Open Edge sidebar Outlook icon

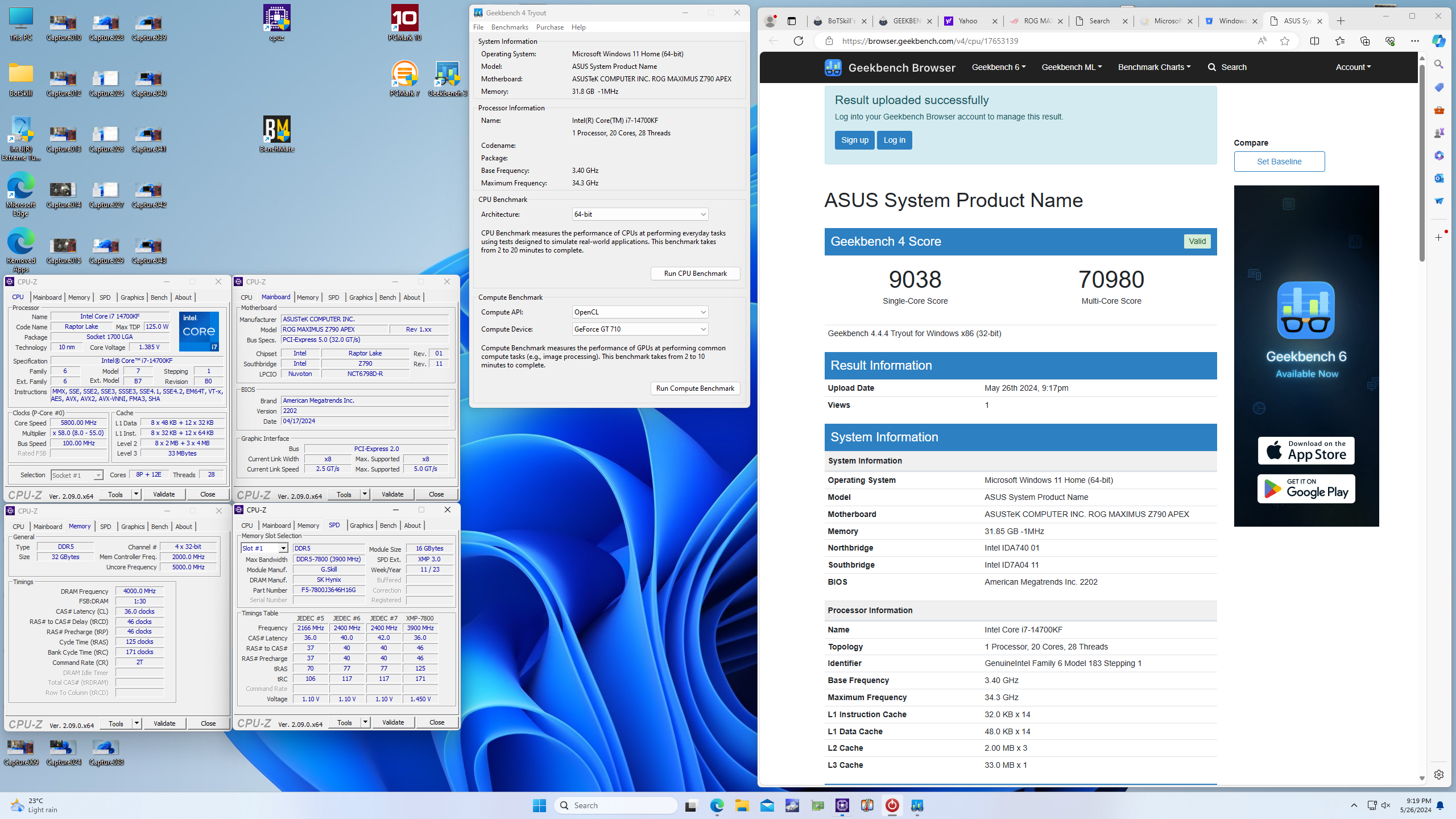click(x=1439, y=178)
